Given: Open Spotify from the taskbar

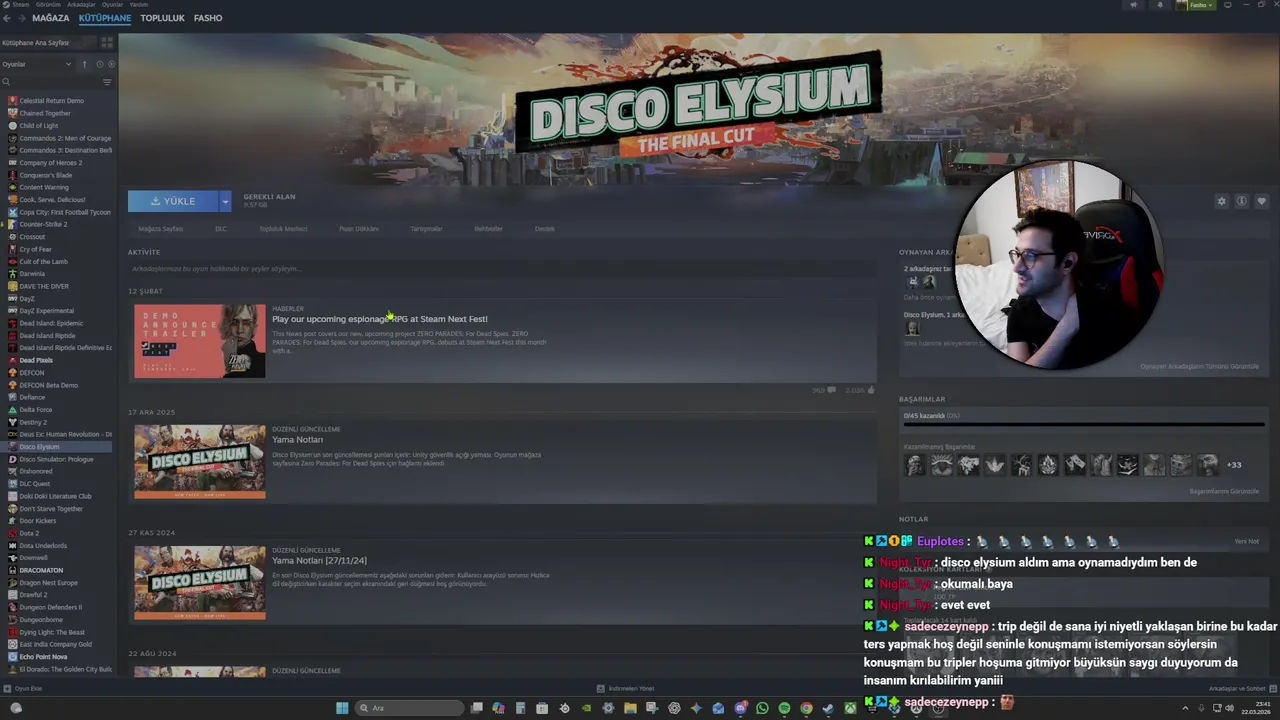Looking at the screenshot, I should click(x=784, y=708).
